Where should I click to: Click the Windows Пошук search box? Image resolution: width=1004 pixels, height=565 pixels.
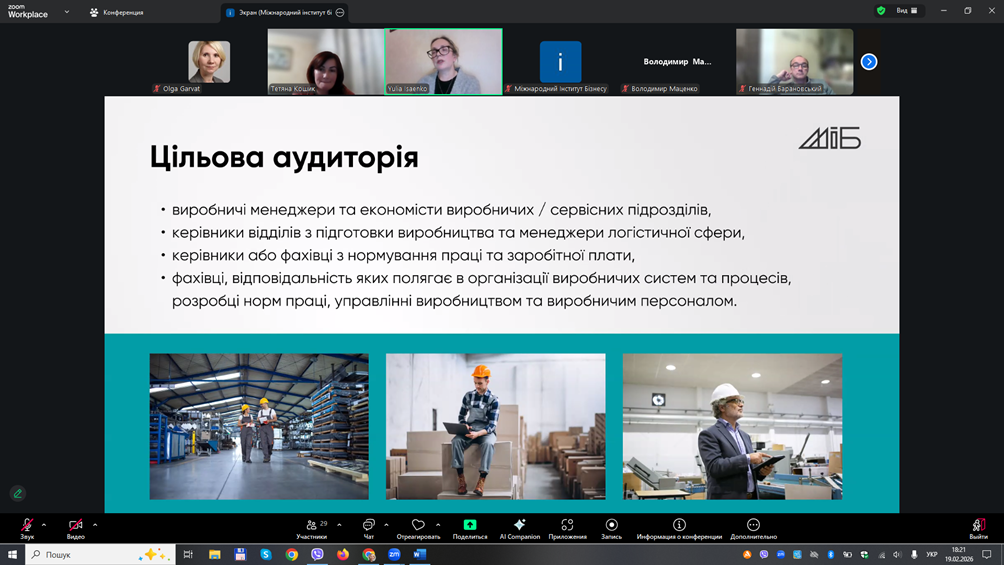point(90,554)
